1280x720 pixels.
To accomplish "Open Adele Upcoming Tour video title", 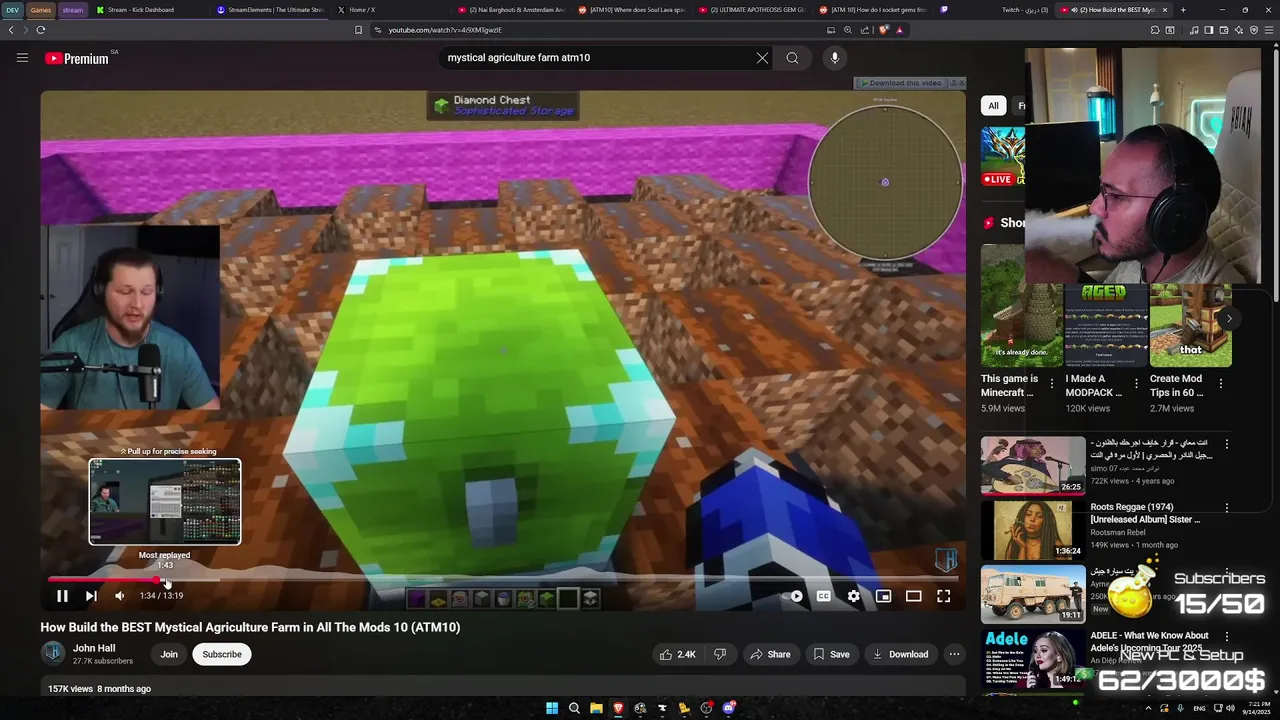I will click(x=1149, y=641).
